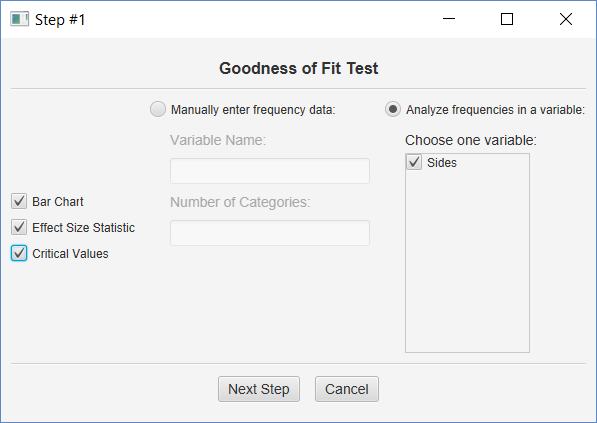Close the Step #1 dialog
597x423 pixels.
[x=566, y=19]
